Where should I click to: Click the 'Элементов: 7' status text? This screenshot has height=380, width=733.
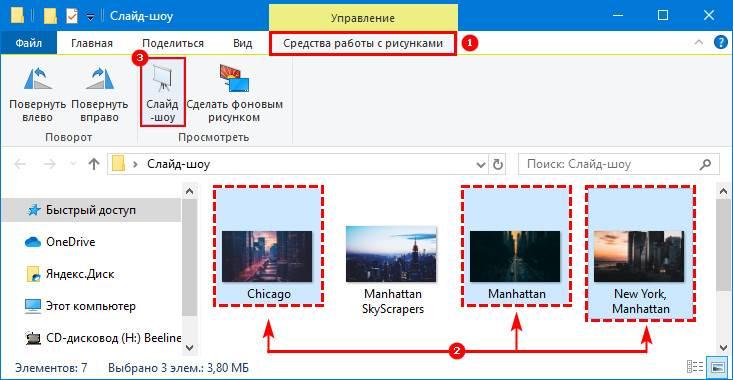[51, 368]
